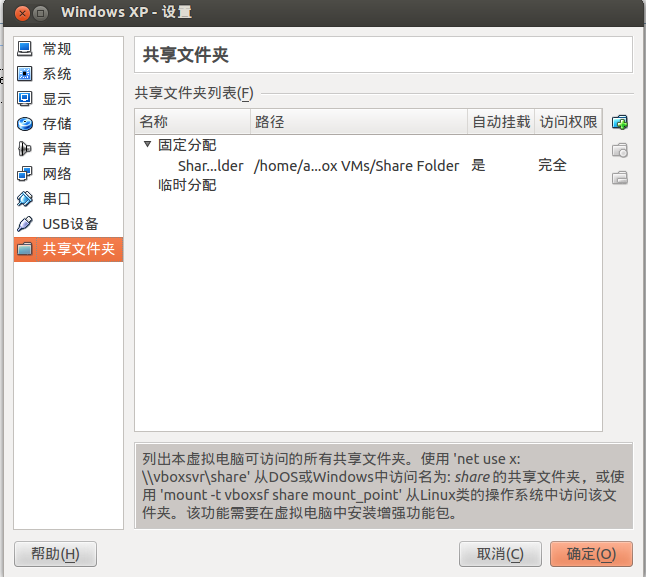The height and width of the screenshot is (577, 646).
Task: Click the add shared folder icon
Action: pos(620,123)
